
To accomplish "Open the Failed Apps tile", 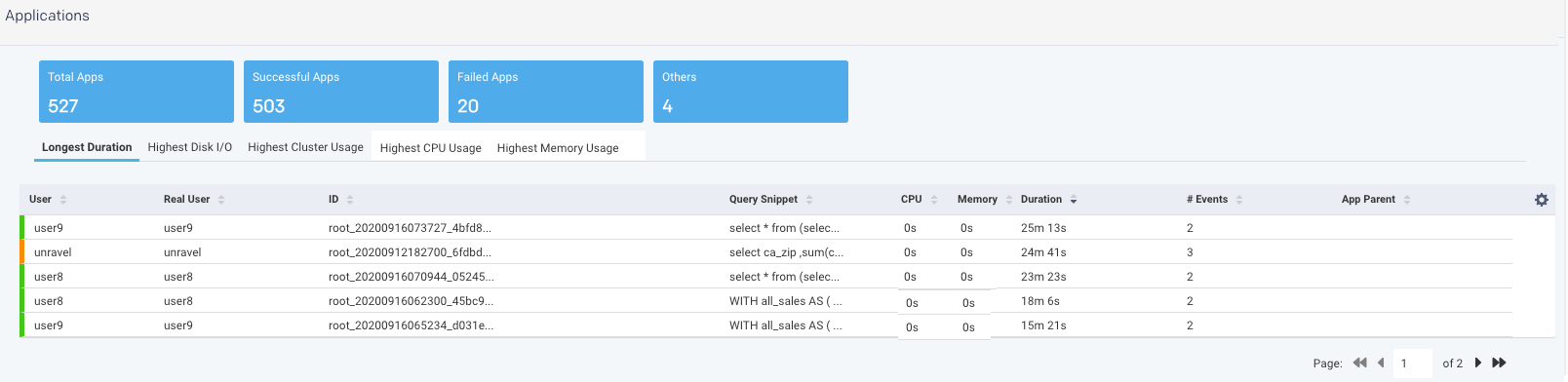I will point(546,92).
